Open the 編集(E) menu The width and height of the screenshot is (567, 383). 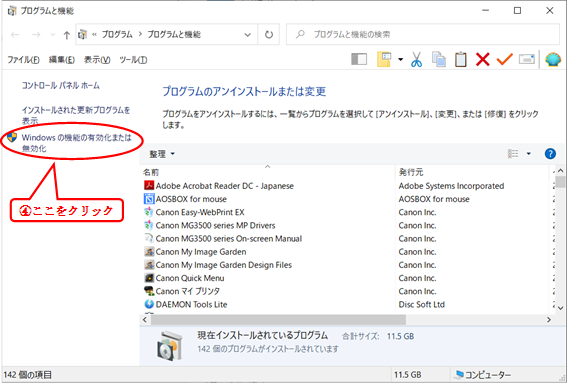click(x=61, y=60)
